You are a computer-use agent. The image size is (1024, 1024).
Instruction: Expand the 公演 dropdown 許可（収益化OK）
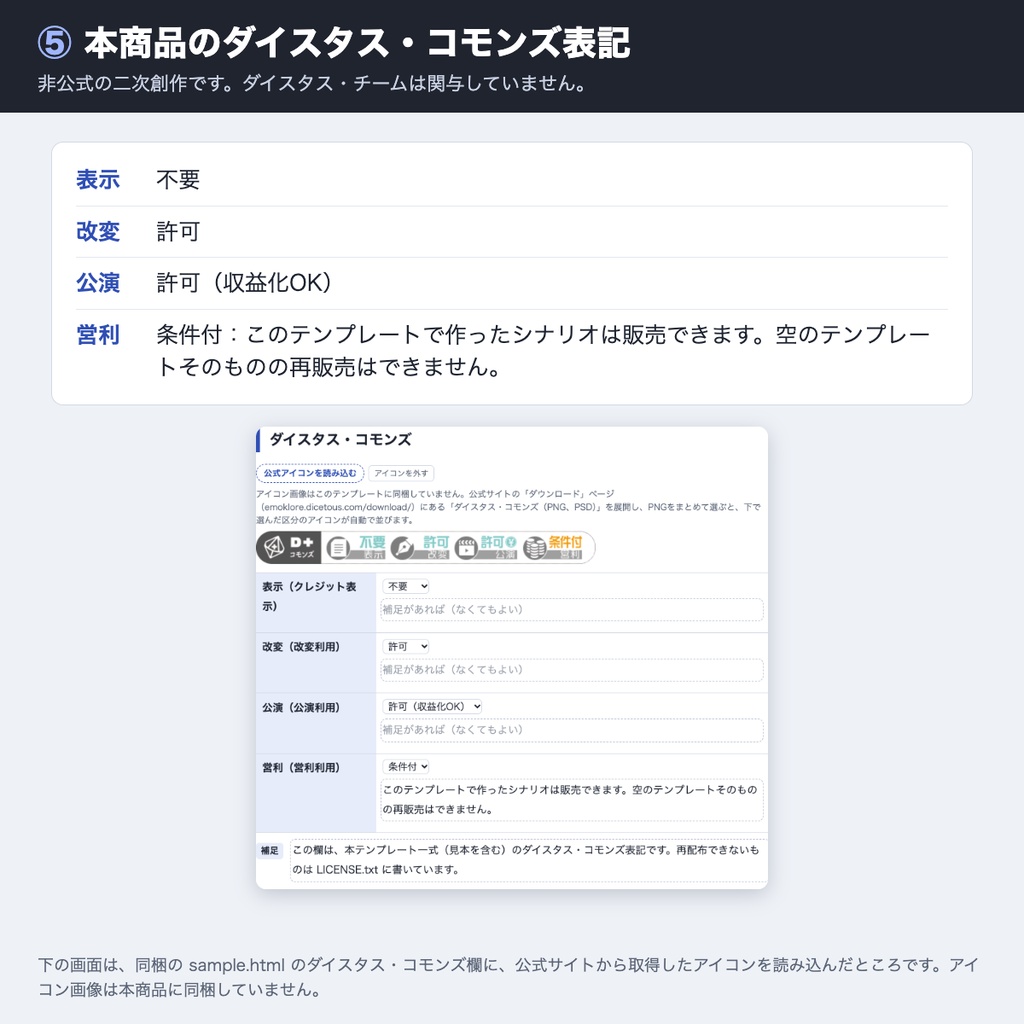coord(432,706)
